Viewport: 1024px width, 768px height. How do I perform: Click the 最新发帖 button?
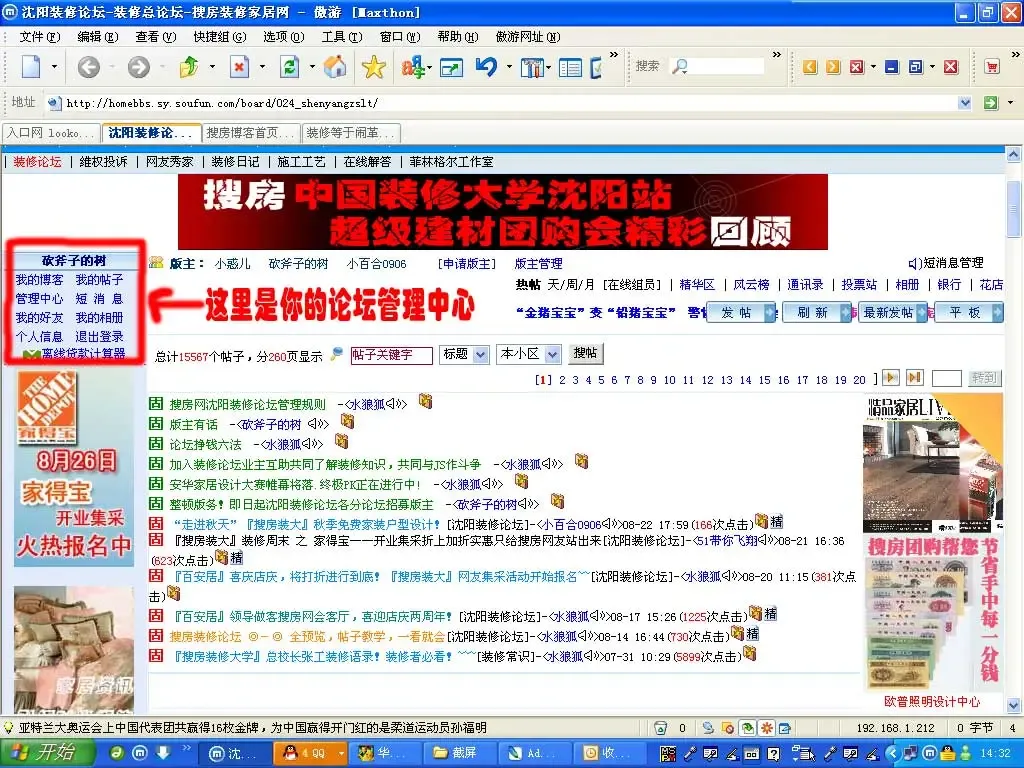[893, 313]
